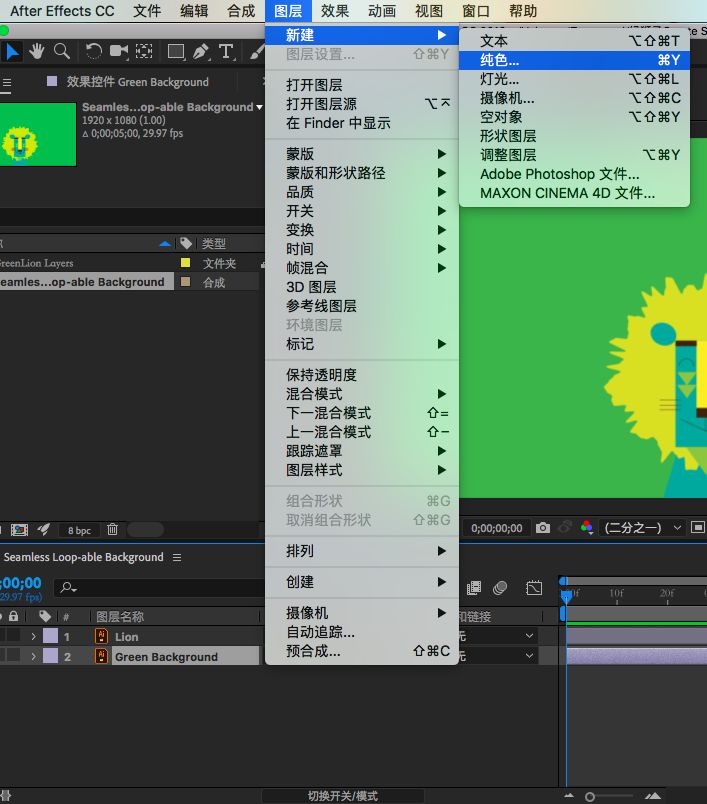Screen dimensions: 707x804
Task: Click the timeline search field
Action: click(150, 587)
